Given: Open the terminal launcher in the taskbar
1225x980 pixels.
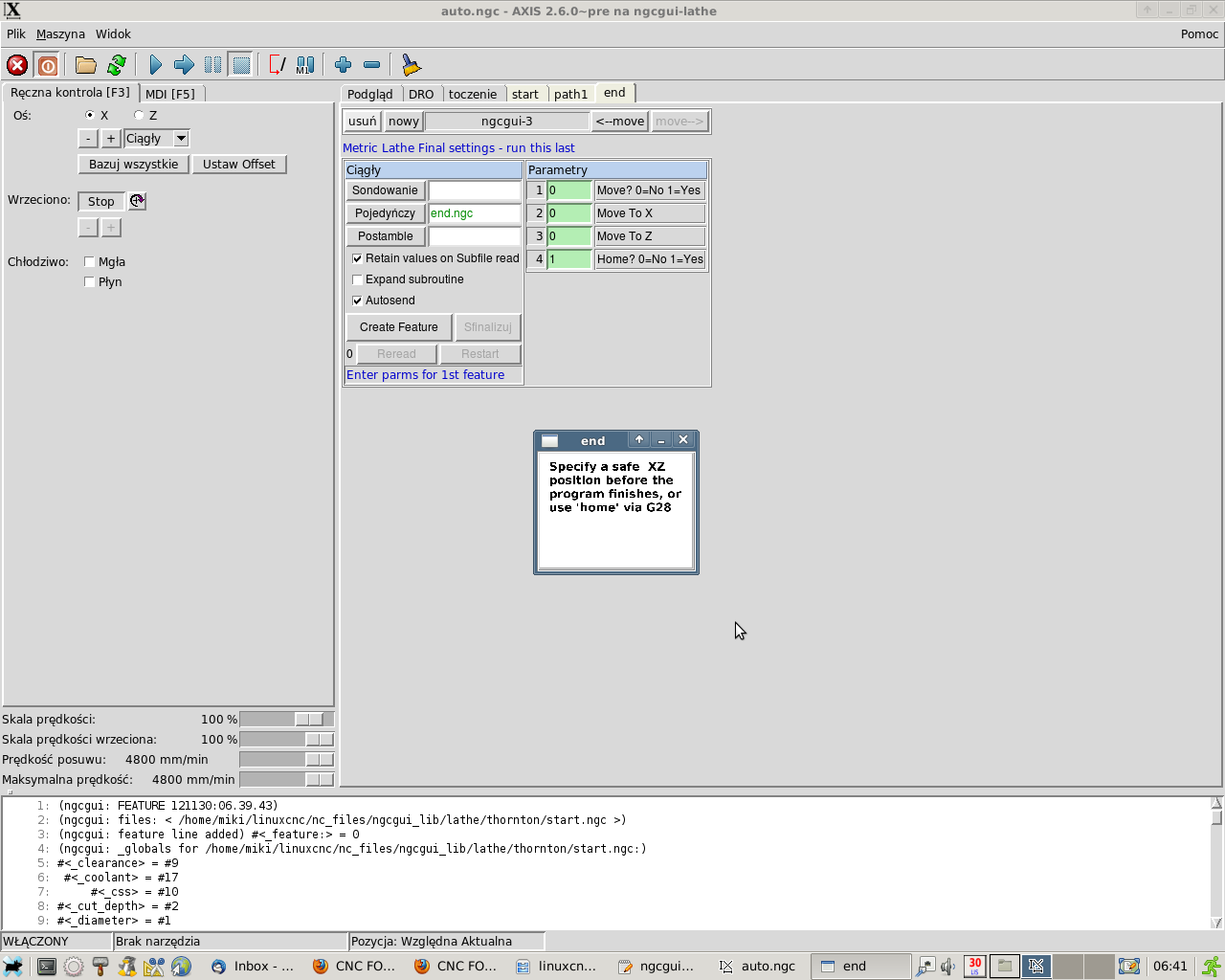Looking at the screenshot, I should pos(46,967).
